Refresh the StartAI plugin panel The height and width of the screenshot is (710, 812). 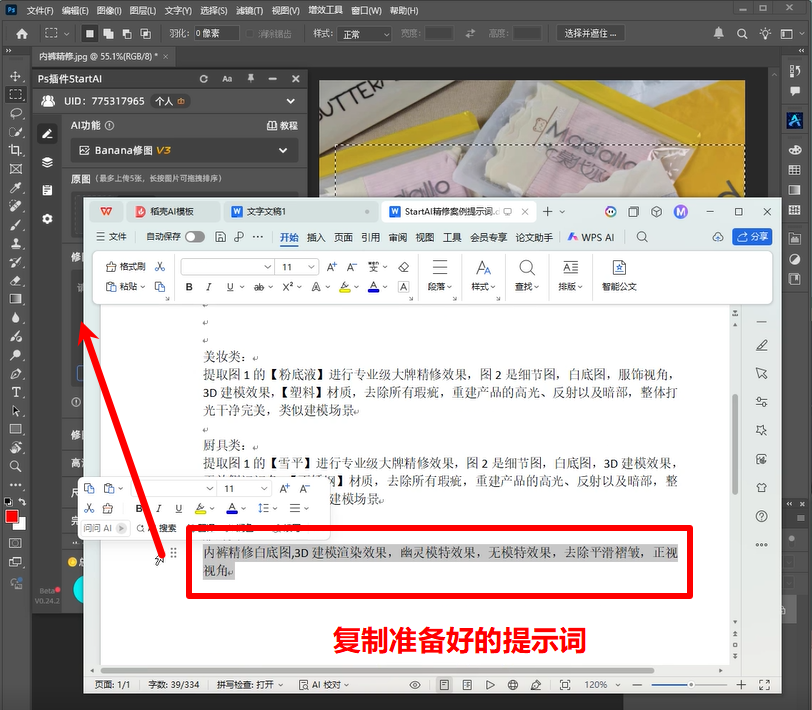point(204,79)
